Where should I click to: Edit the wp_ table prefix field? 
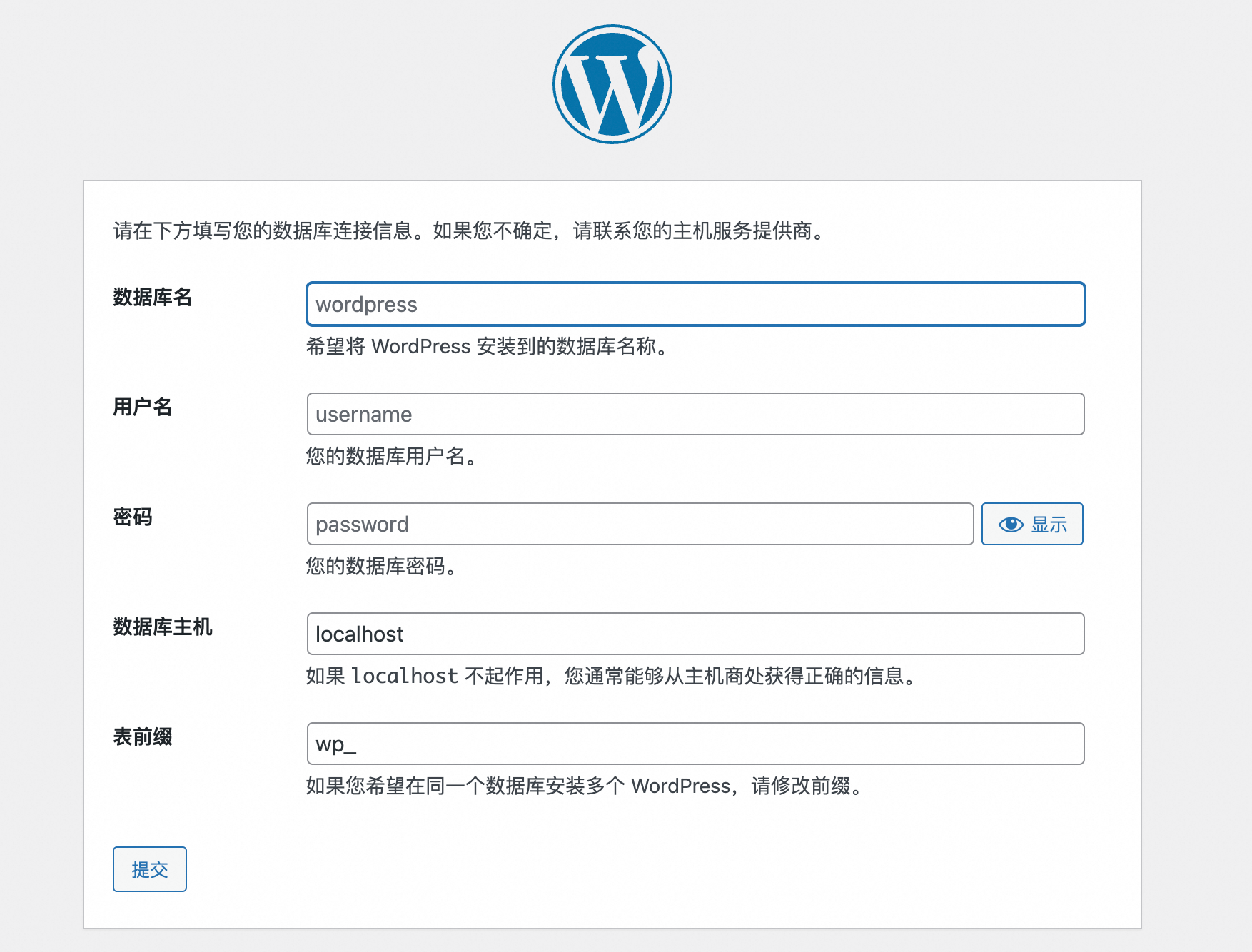pos(696,744)
